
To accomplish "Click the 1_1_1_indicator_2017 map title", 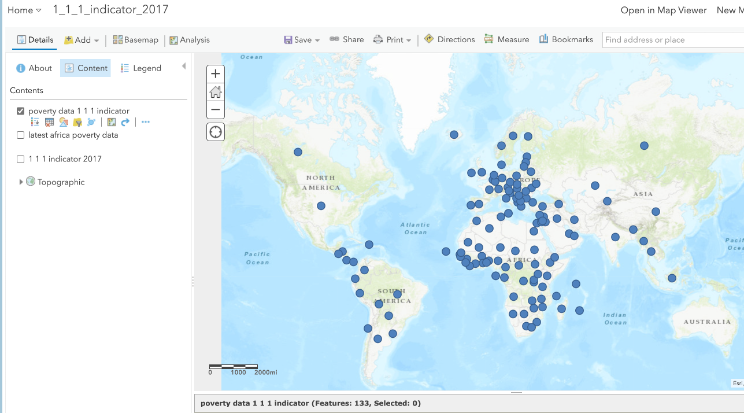I will click(110, 9).
